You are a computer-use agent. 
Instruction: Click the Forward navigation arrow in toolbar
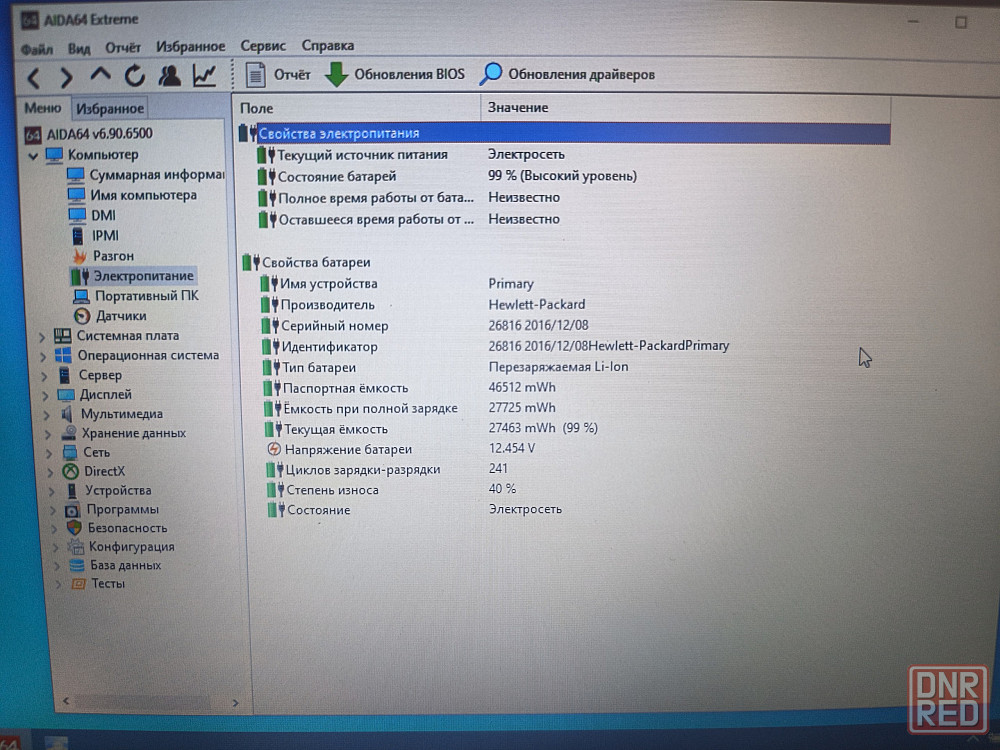pos(66,77)
